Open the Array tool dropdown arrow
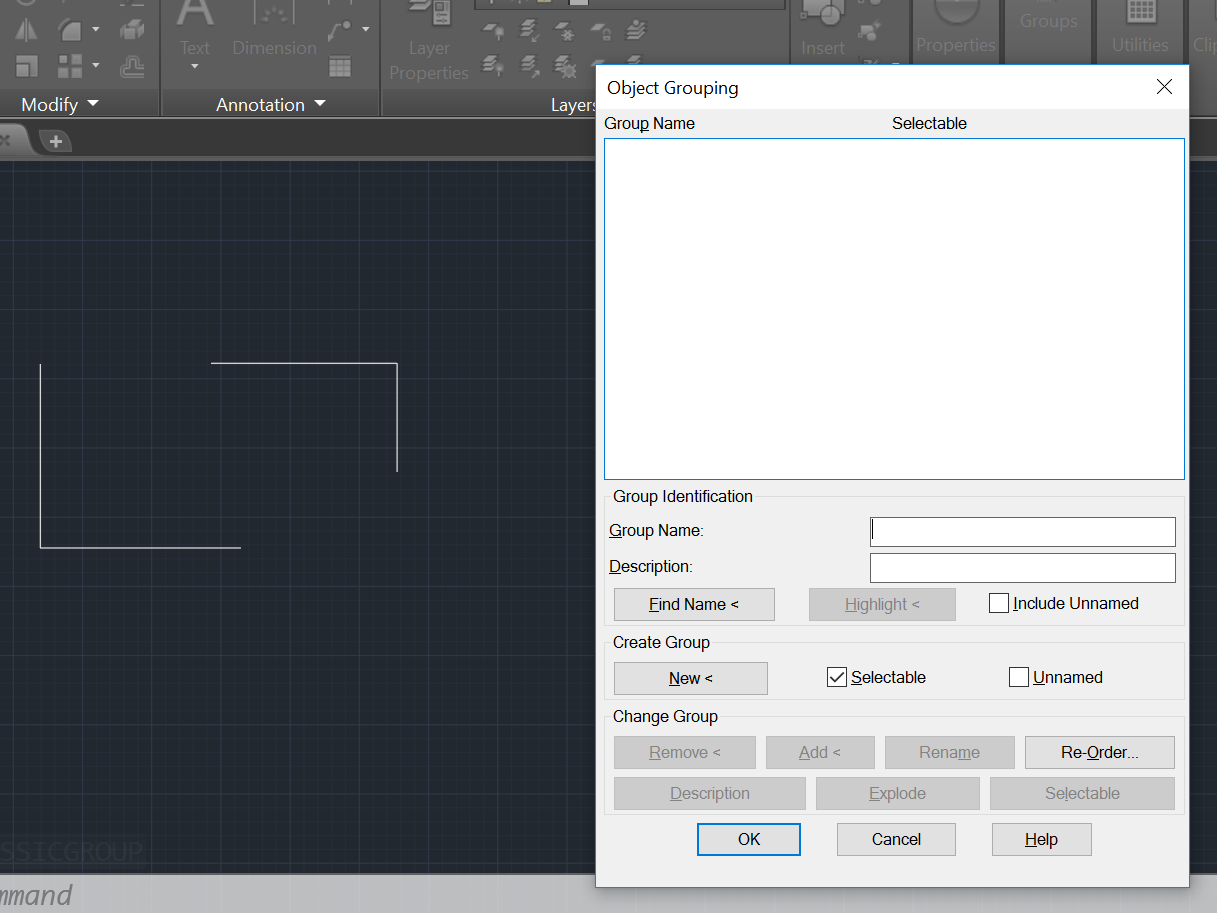1217x913 pixels. click(x=96, y=66)
